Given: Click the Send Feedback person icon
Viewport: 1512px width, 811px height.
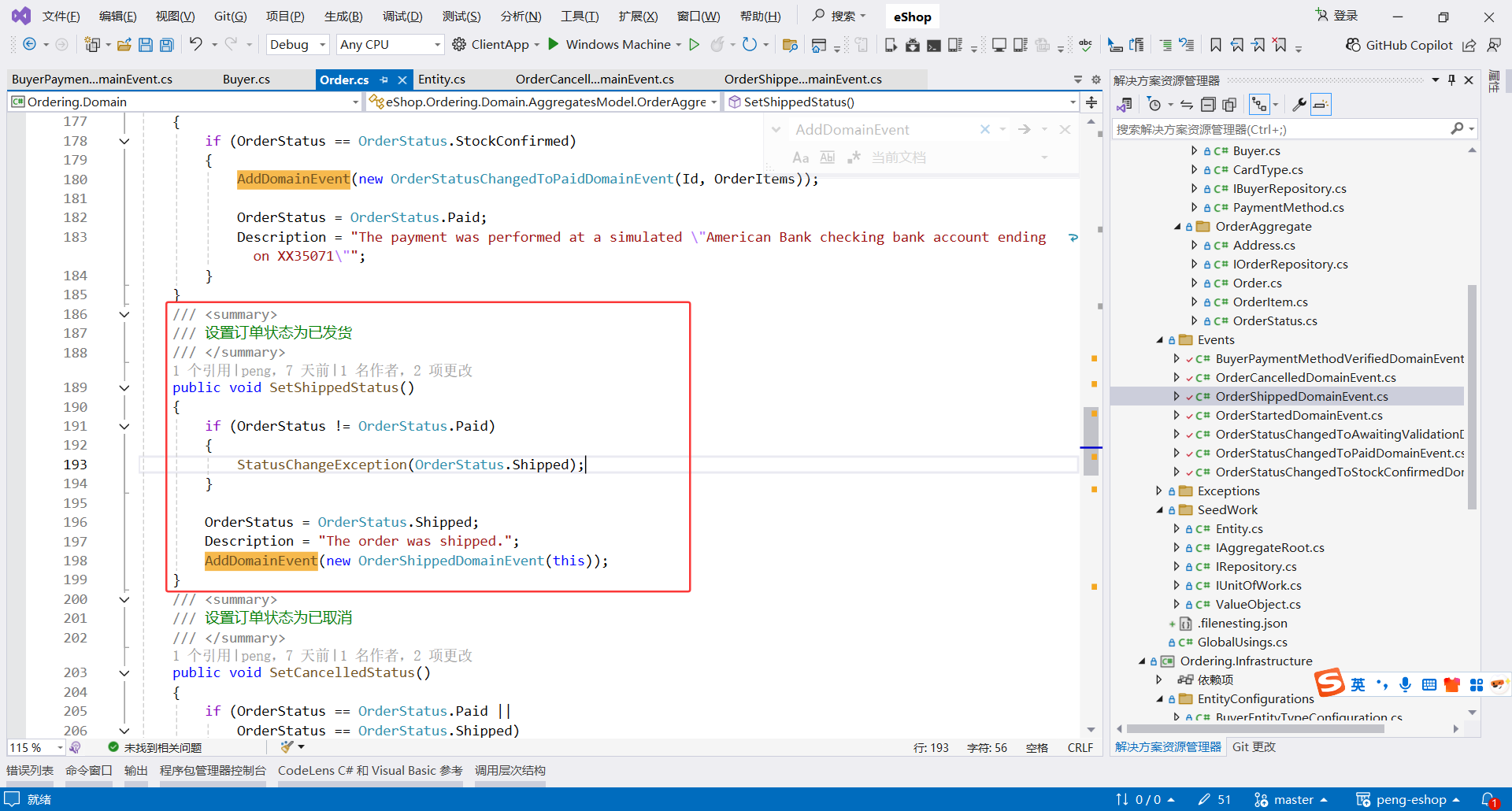Looking at the screenshot, I should click(x=1493, y=45).
